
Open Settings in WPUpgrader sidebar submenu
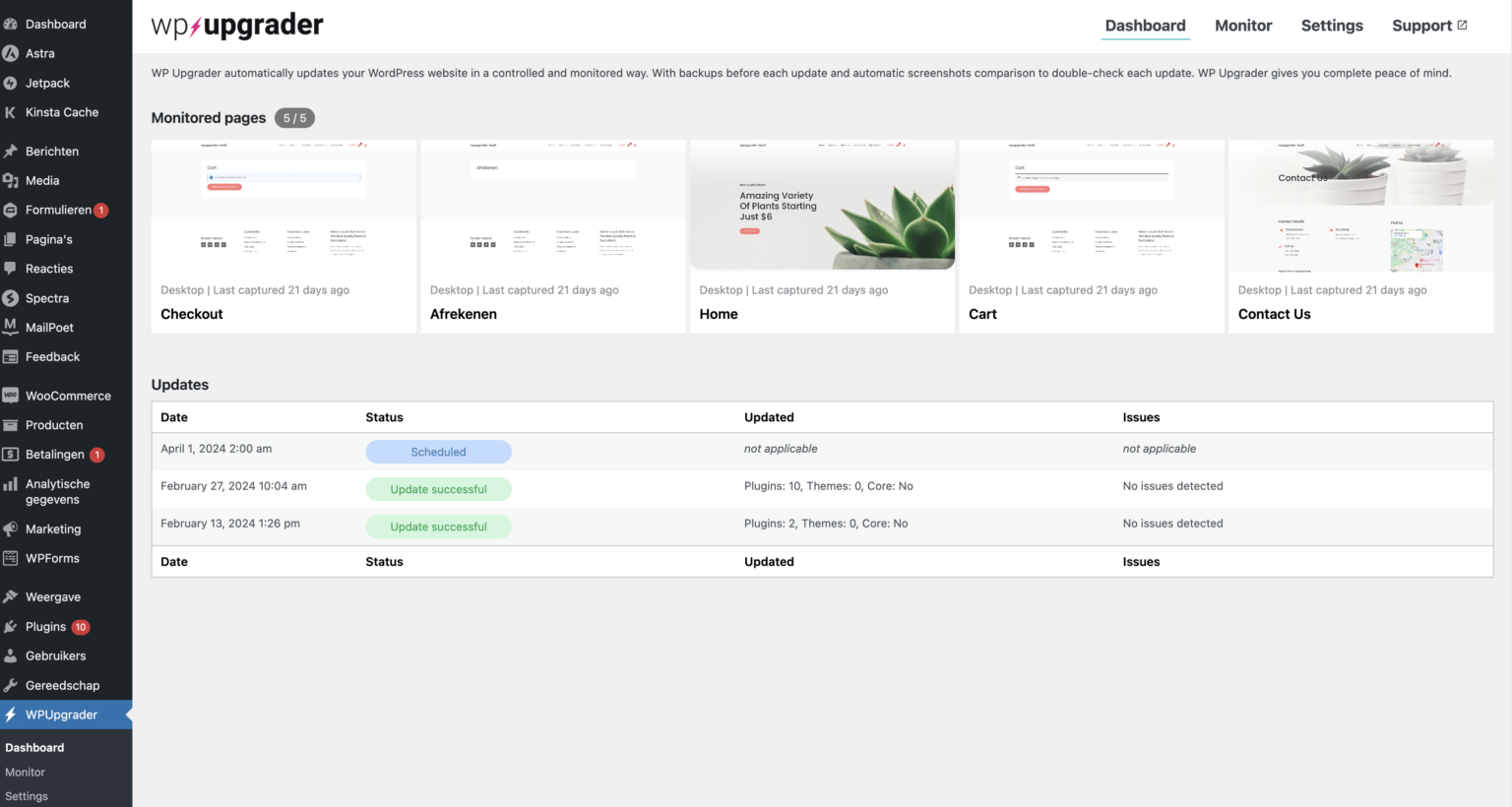(x=27, y=796)
